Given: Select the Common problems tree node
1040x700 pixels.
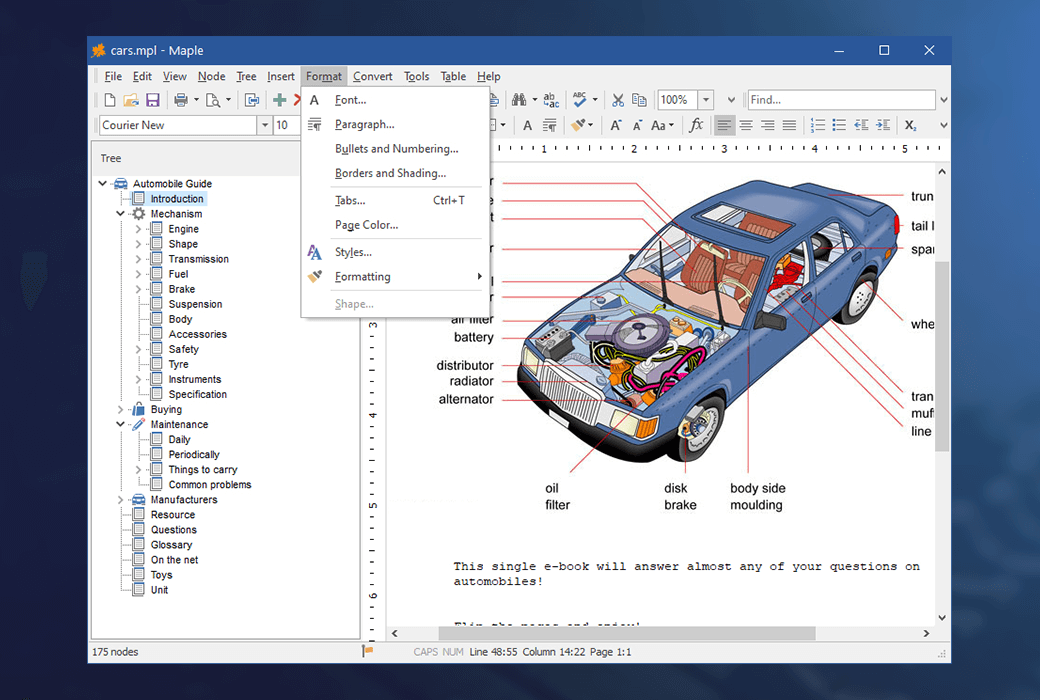Looking at the screenshot, I should [210, 485].
